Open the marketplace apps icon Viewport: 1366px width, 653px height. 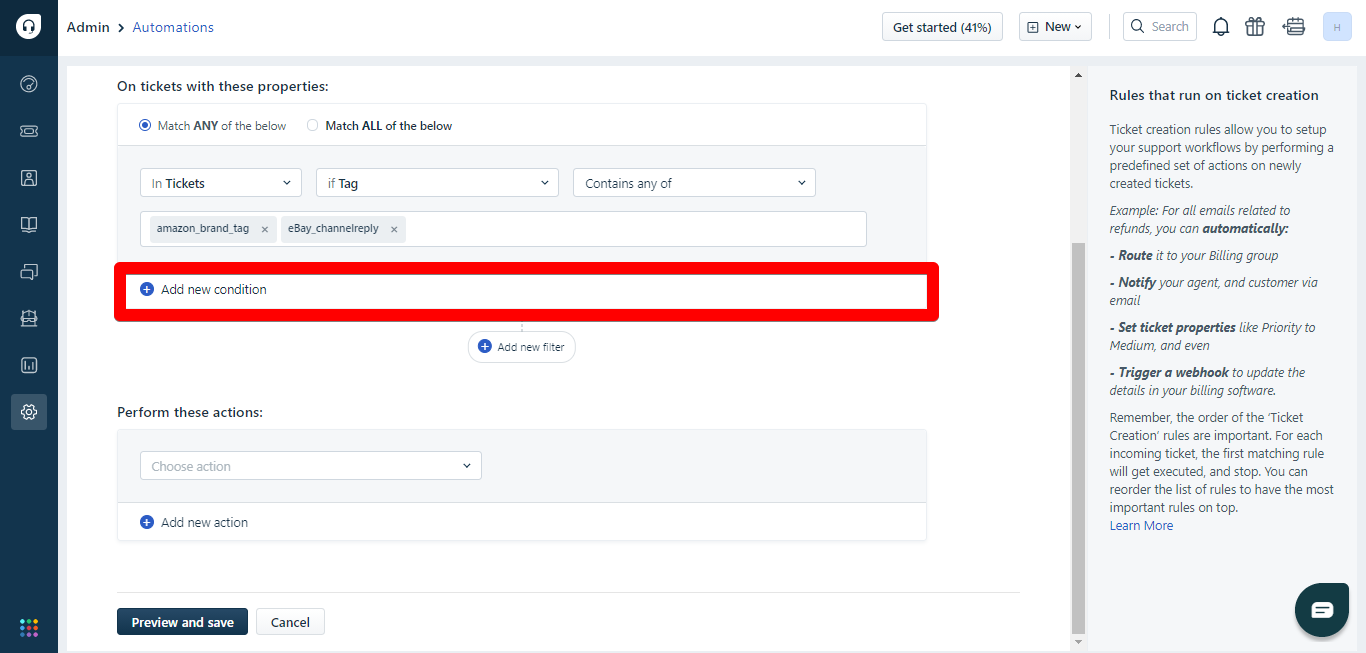[x=1295, y=27]
